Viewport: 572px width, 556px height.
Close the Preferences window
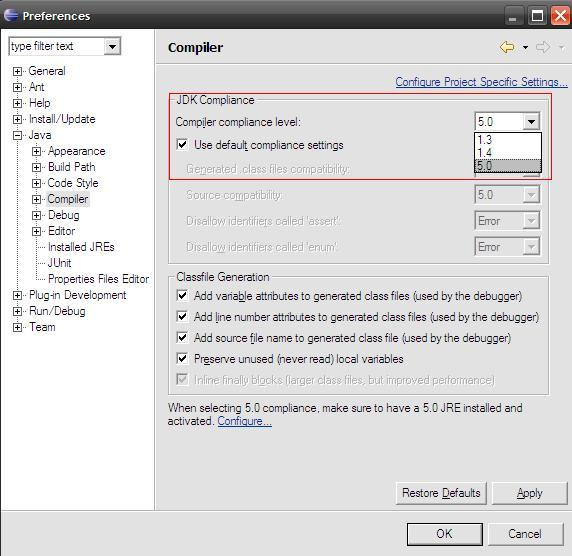click(560, 16)
